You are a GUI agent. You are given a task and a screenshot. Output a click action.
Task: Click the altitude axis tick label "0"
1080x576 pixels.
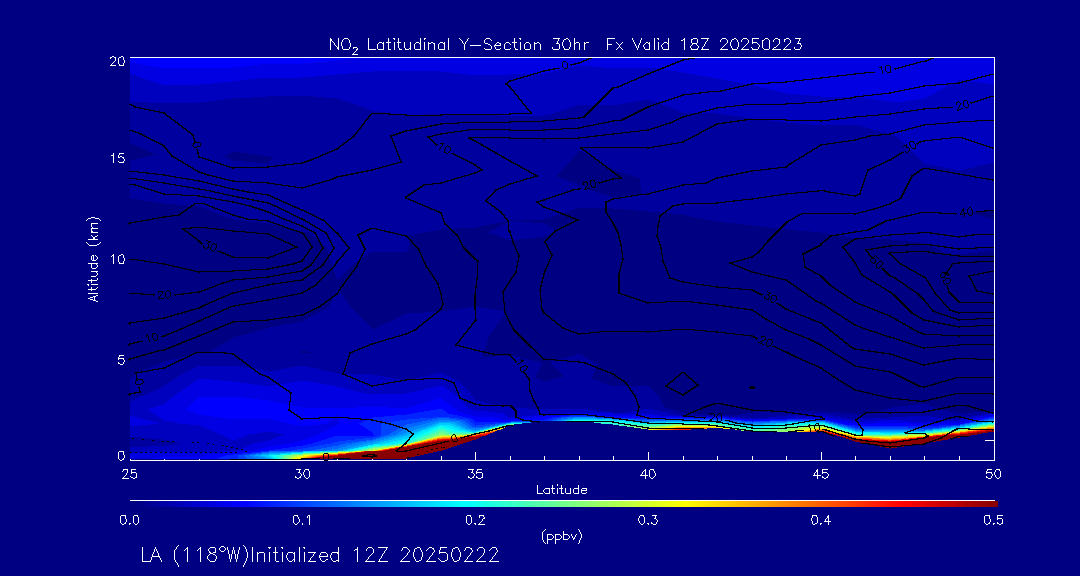pyautogui.click(x=121, y=455)
